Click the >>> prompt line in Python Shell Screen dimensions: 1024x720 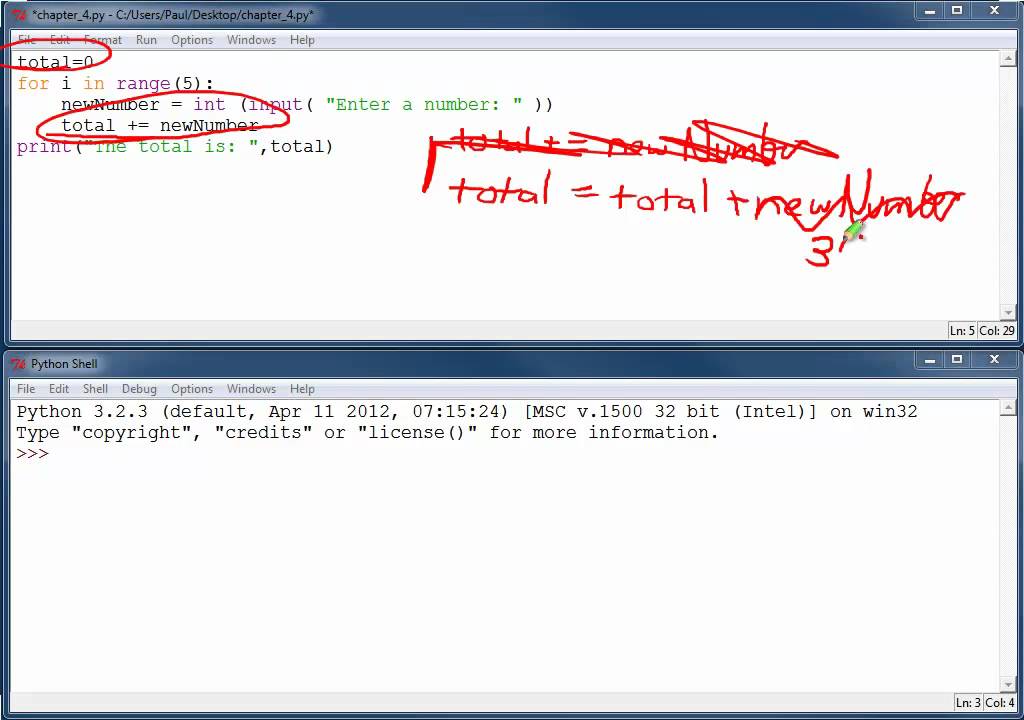pyautogui.click(x=33, y=453)
